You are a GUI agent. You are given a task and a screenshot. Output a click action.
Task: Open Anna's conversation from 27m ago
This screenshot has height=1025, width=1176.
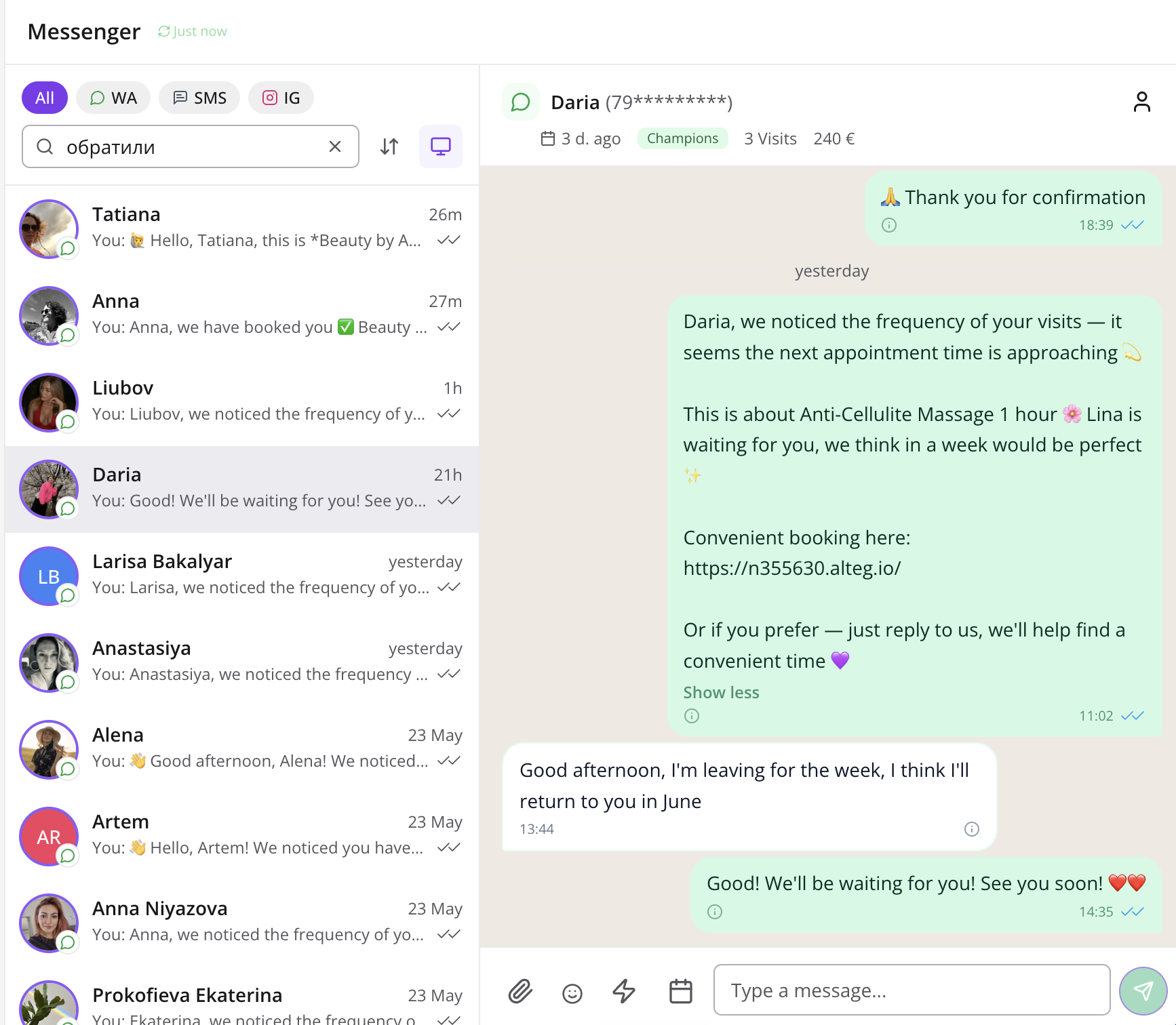click(242, 316)
